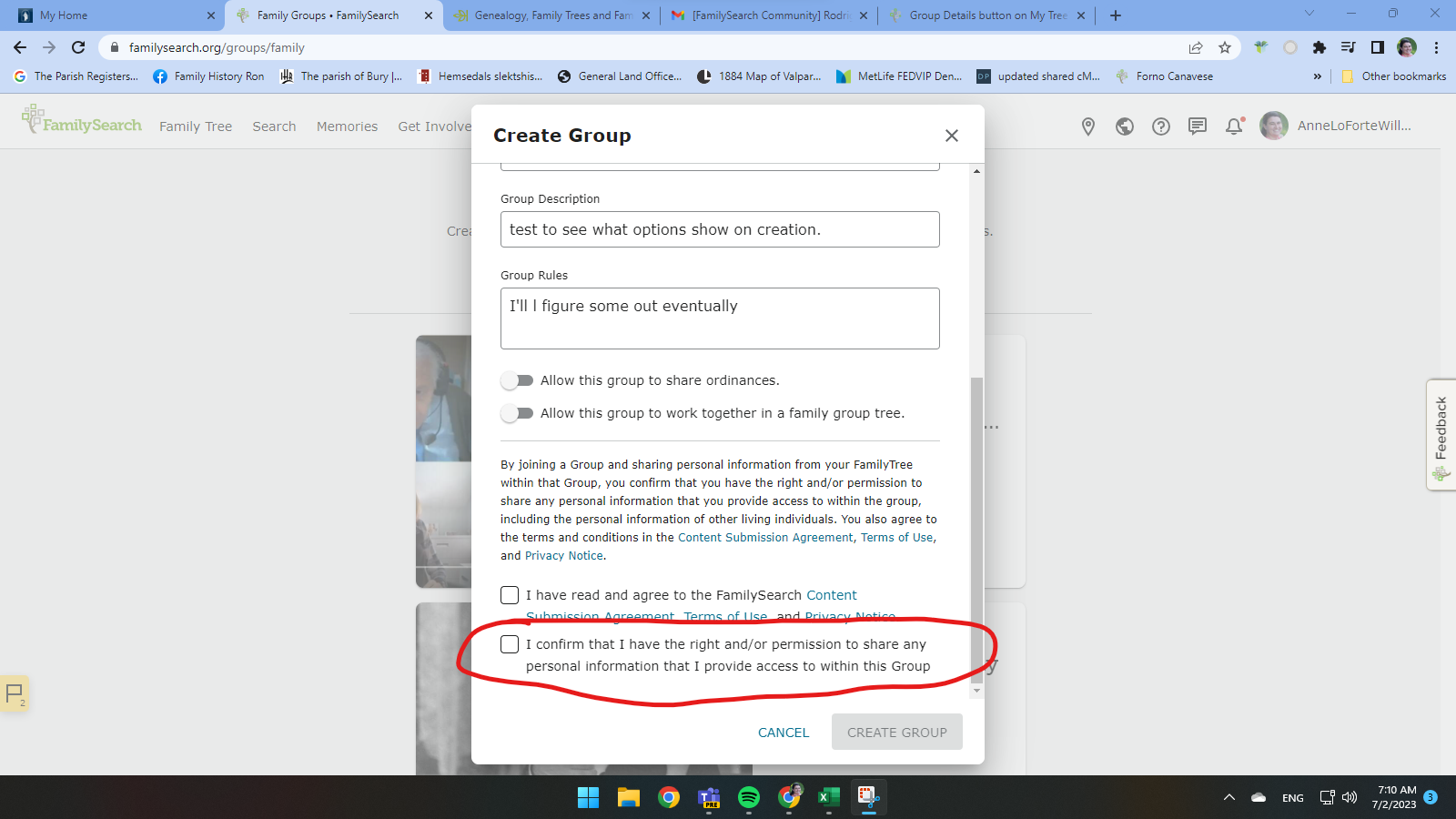
Task: Open the AnneLoForteWill... user name menu
Action: click(x=1354, y=126)
